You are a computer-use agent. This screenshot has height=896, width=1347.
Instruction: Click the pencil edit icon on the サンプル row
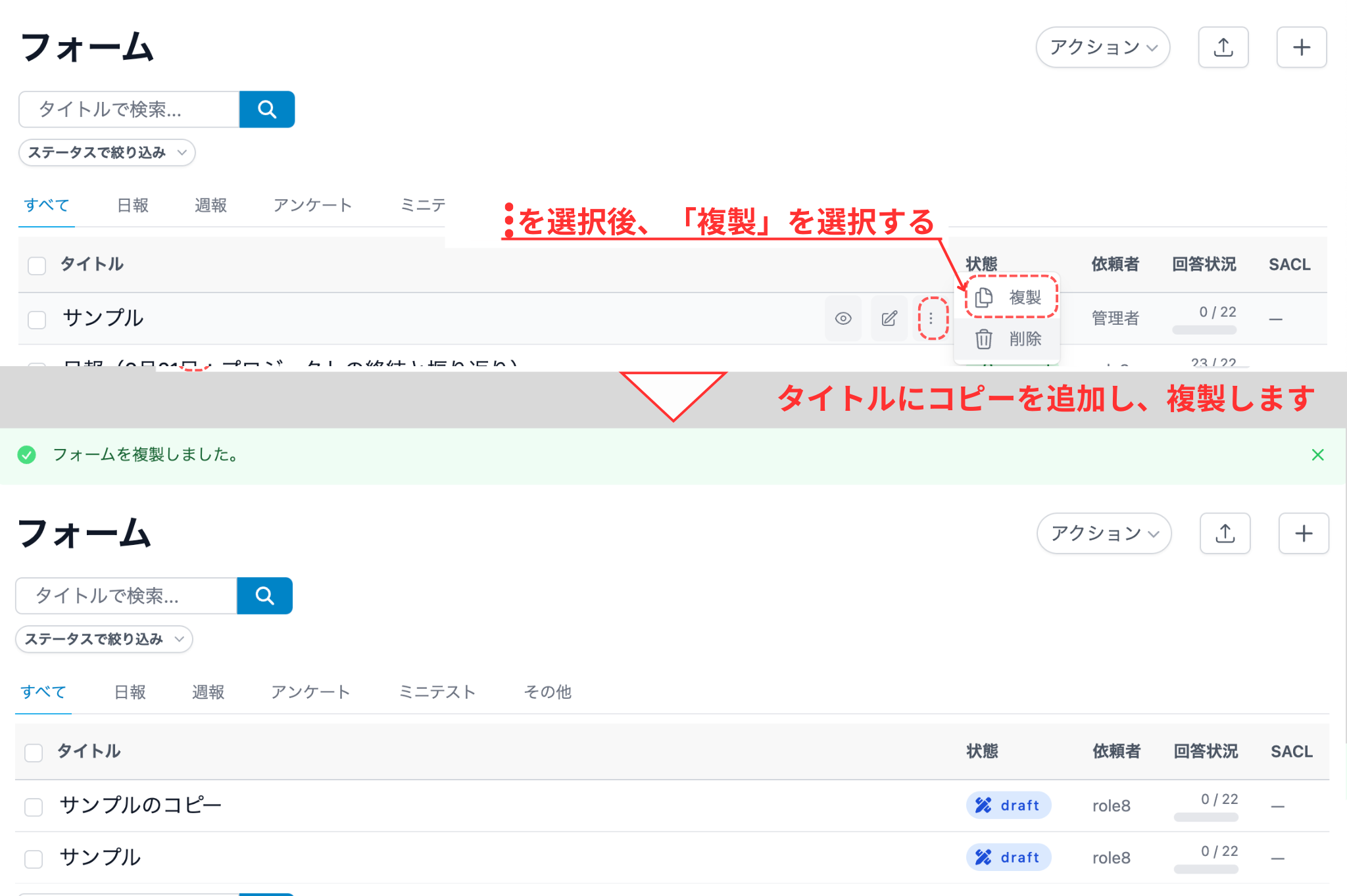[x=889, y=319]
